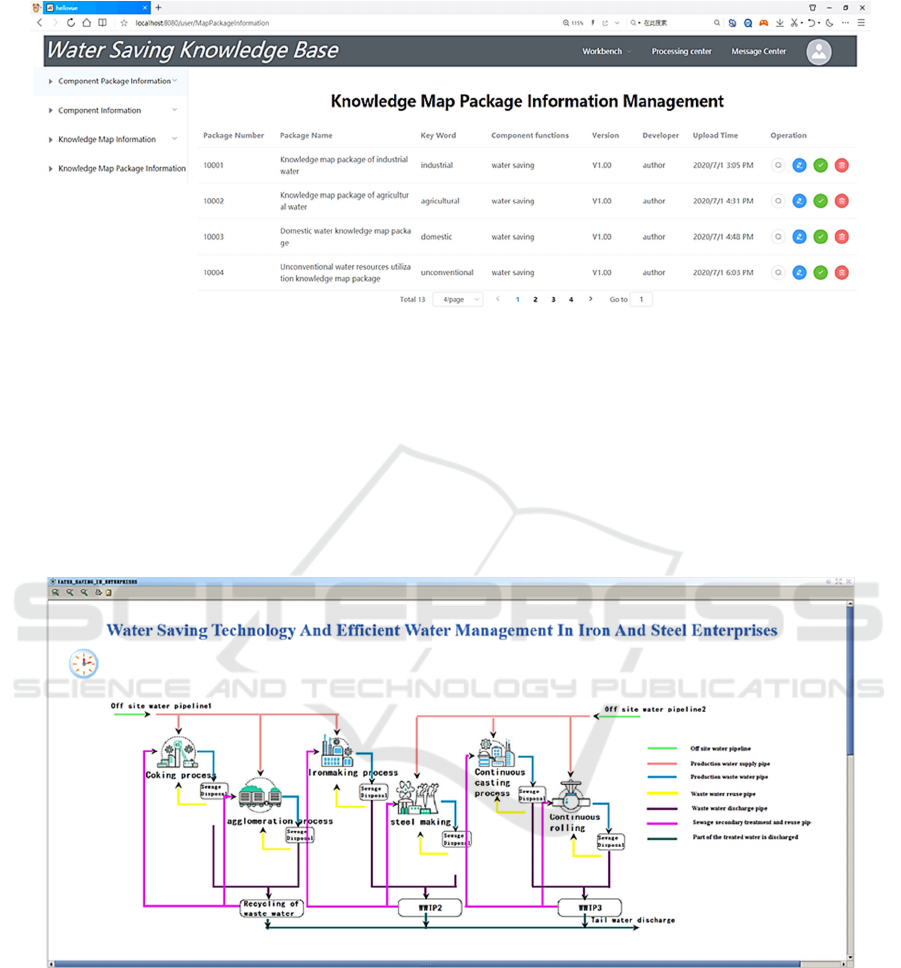Click the Go to page number field
The image size is (901, 968).
tap(640, 299)
